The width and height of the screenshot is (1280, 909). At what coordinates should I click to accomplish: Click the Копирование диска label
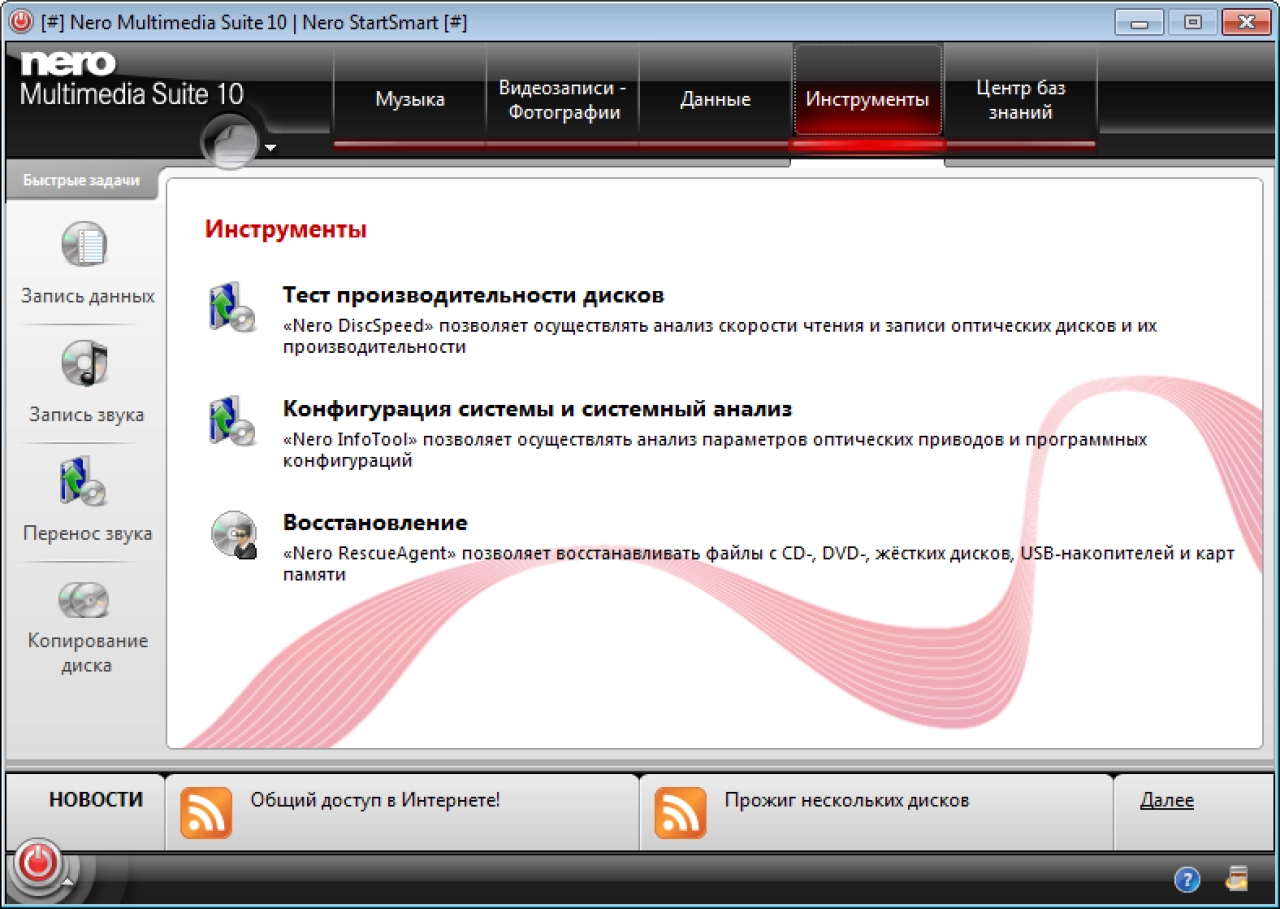coord(88,653)
